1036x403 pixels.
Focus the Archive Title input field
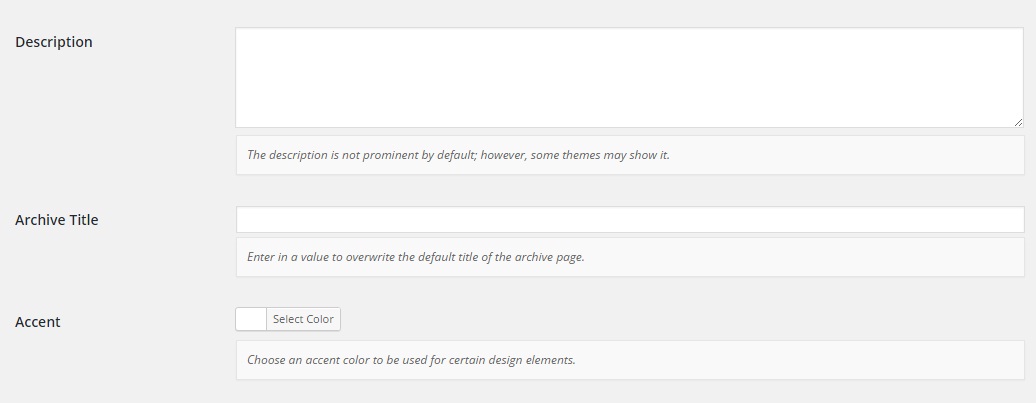630,219
